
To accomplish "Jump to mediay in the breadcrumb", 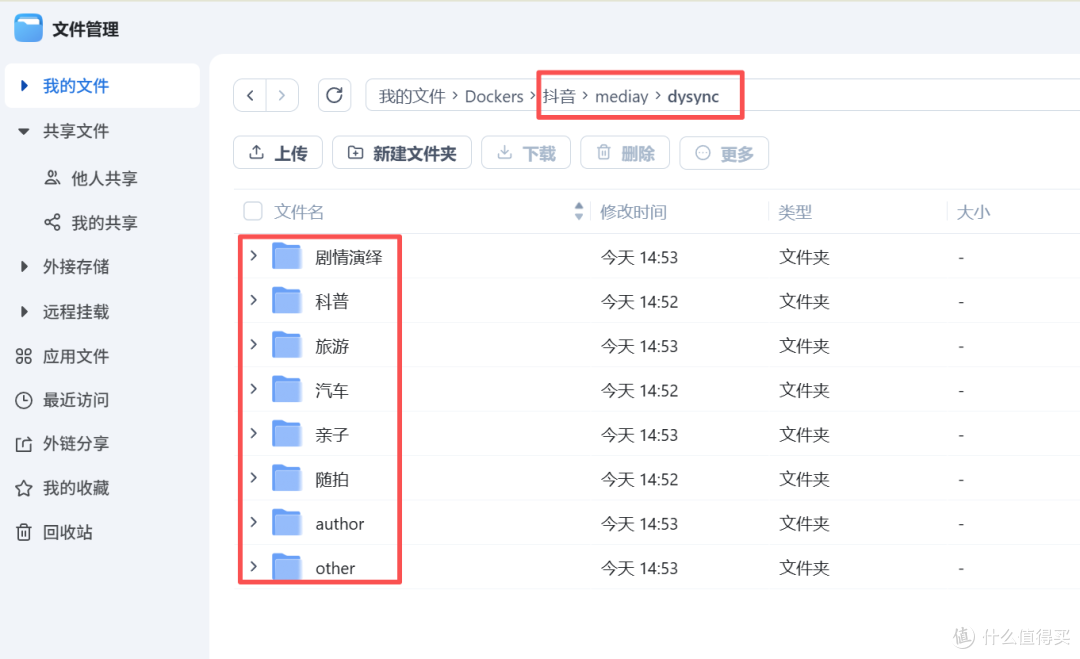I will click(x=621, y=96).
